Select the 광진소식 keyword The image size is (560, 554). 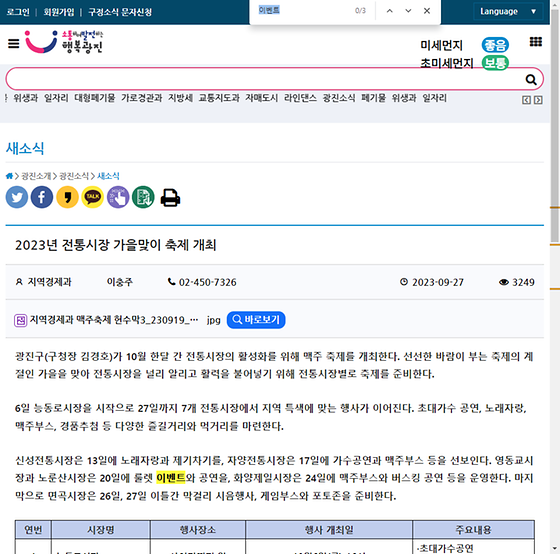click(x=339, y=98)
